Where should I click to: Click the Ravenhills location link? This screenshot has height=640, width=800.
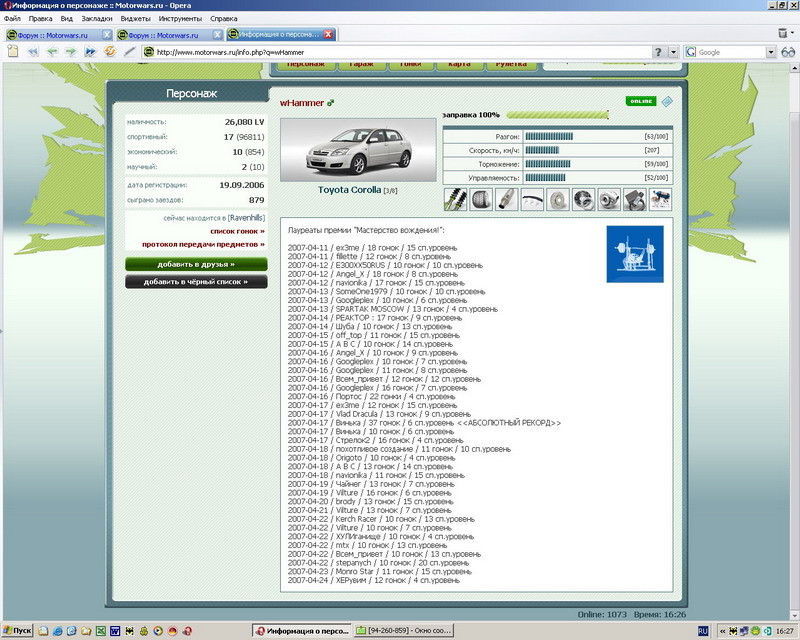246,218
